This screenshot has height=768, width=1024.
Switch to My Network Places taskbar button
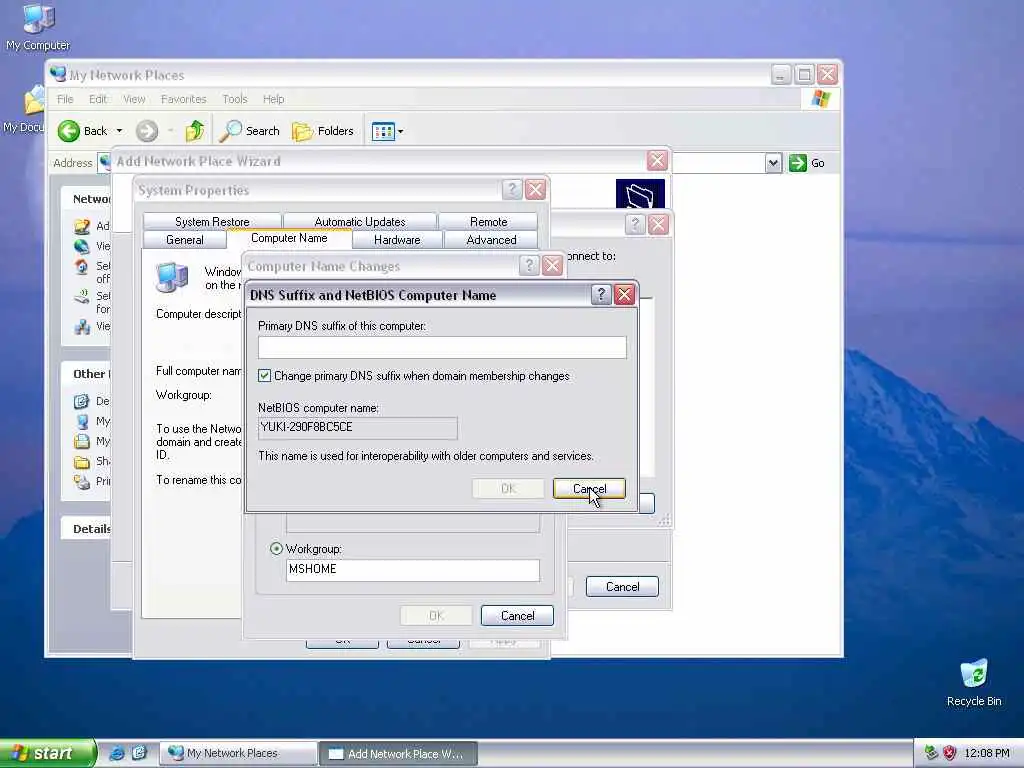click(x=238, y=754)
